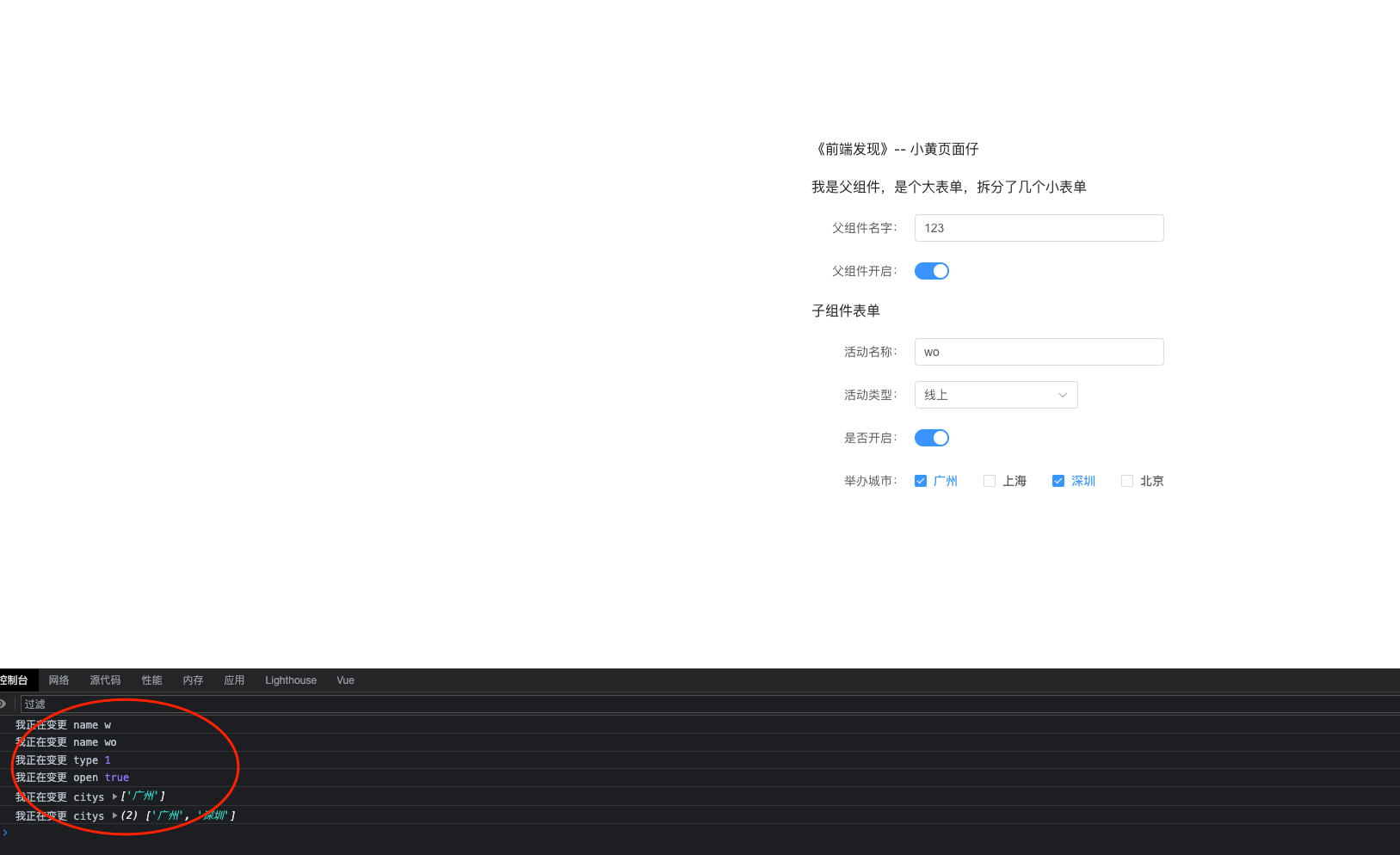Viewport: 1400px width, 855px height.
Task: Click the 父组件名字 input field
Action: pyautogui.click(x=1039, y=228)
